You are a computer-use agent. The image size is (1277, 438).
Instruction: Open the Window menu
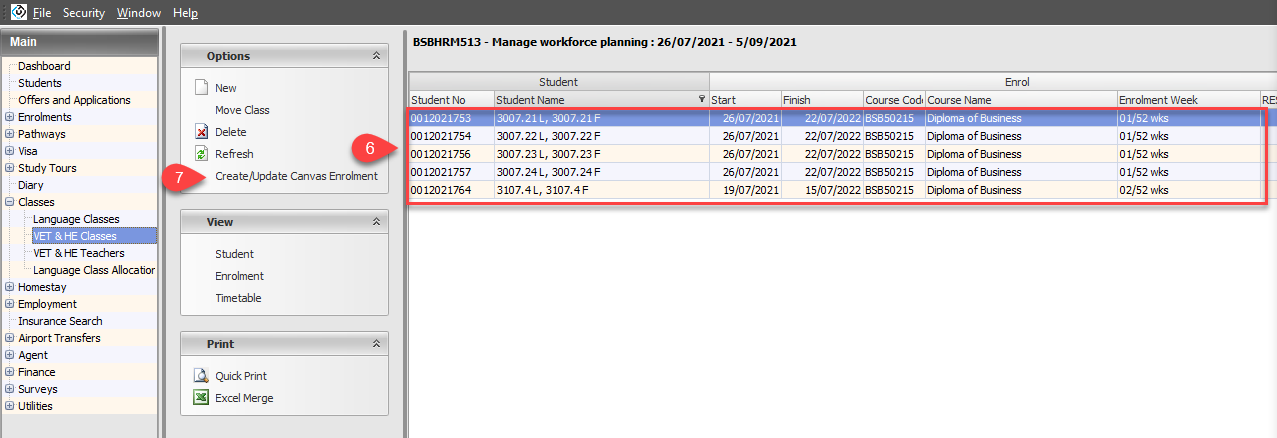pyautogui.click(x=138, y=13)
